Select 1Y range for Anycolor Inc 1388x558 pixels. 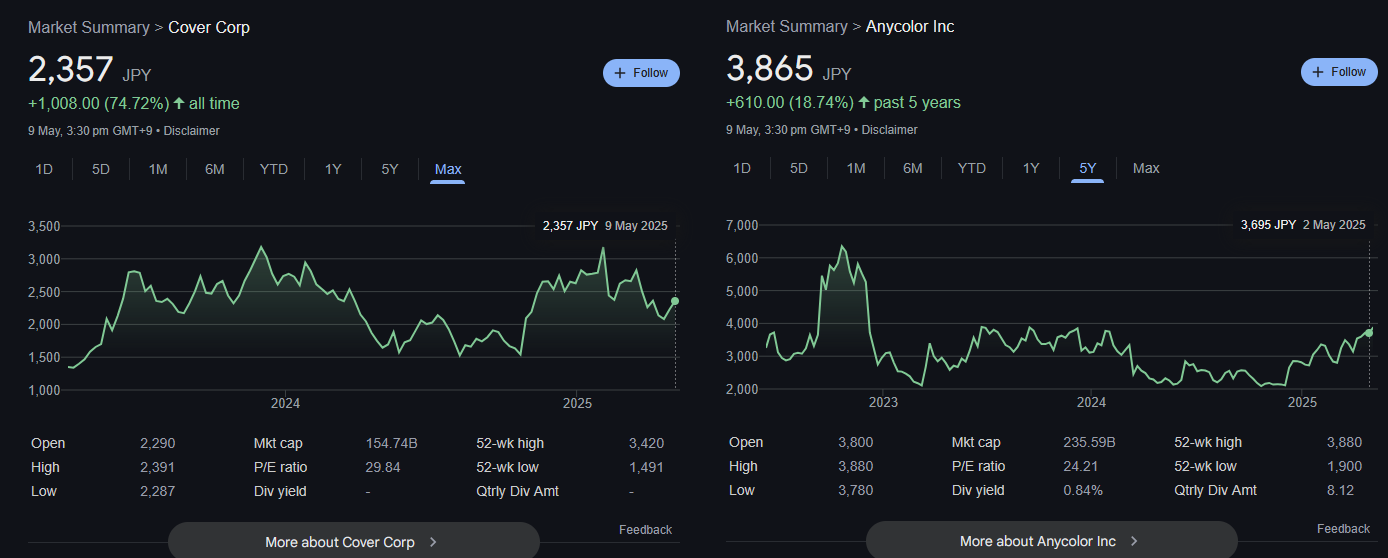1031,168
